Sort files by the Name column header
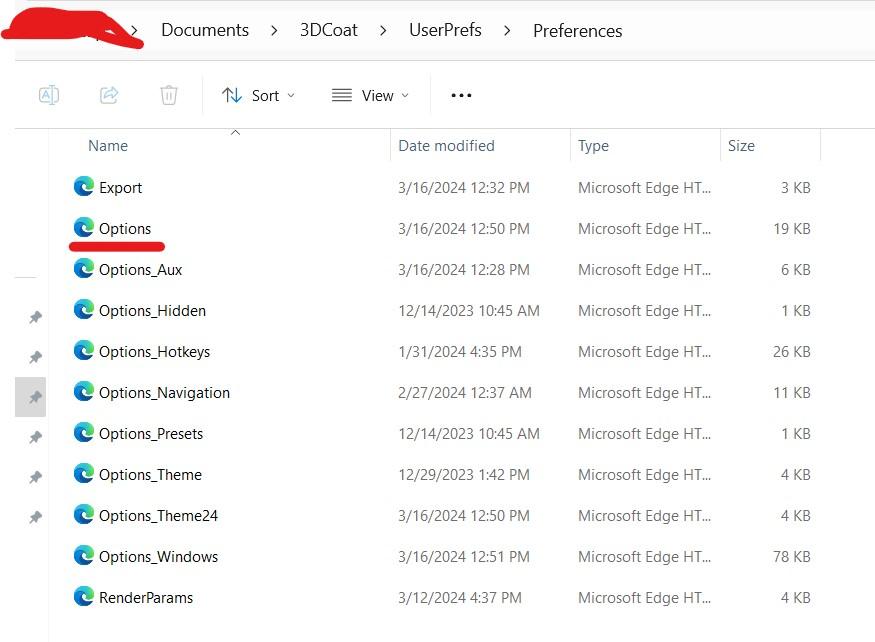 (x=108, y=145)
